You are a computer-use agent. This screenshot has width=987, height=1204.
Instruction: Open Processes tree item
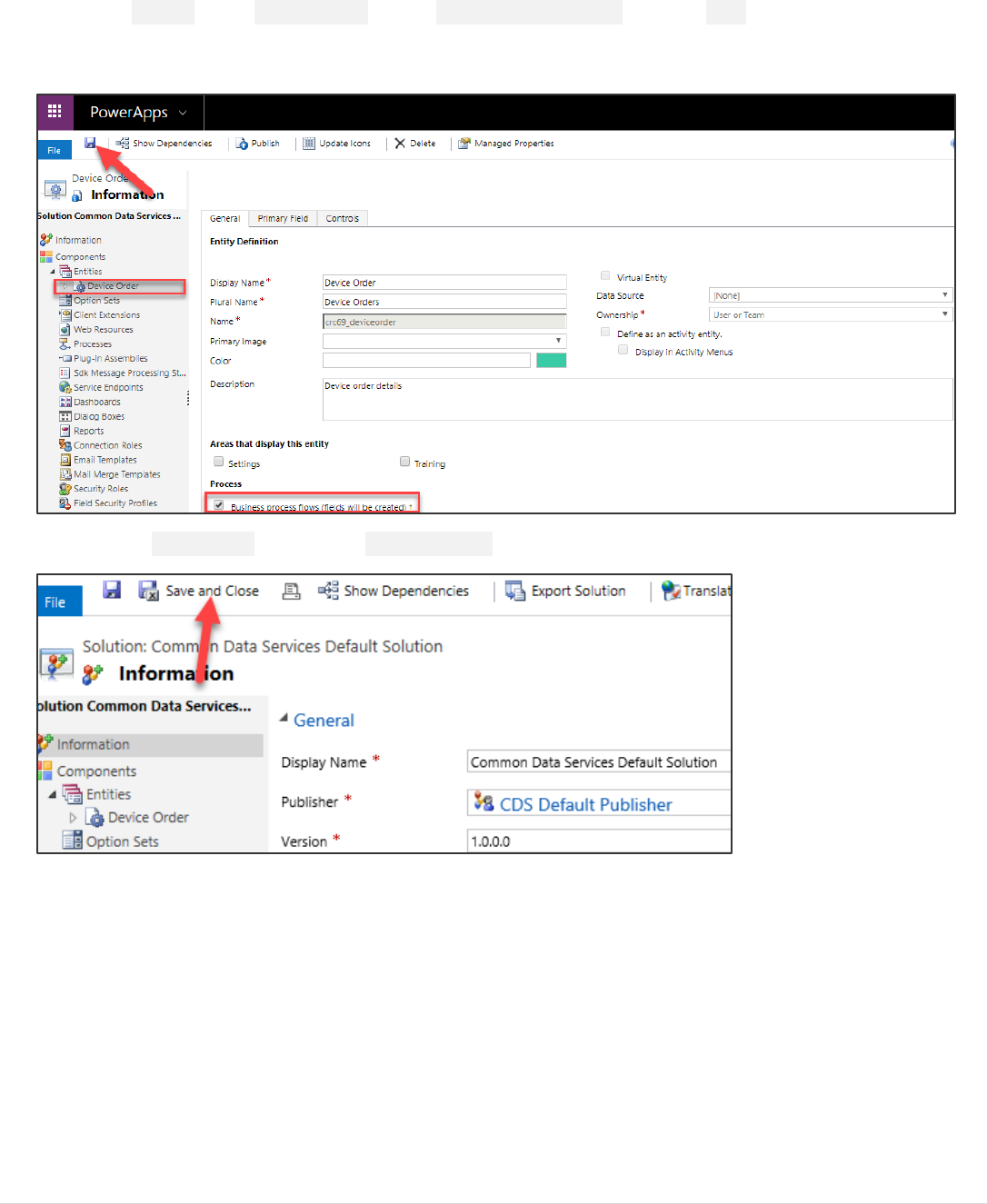coord(85,344)
